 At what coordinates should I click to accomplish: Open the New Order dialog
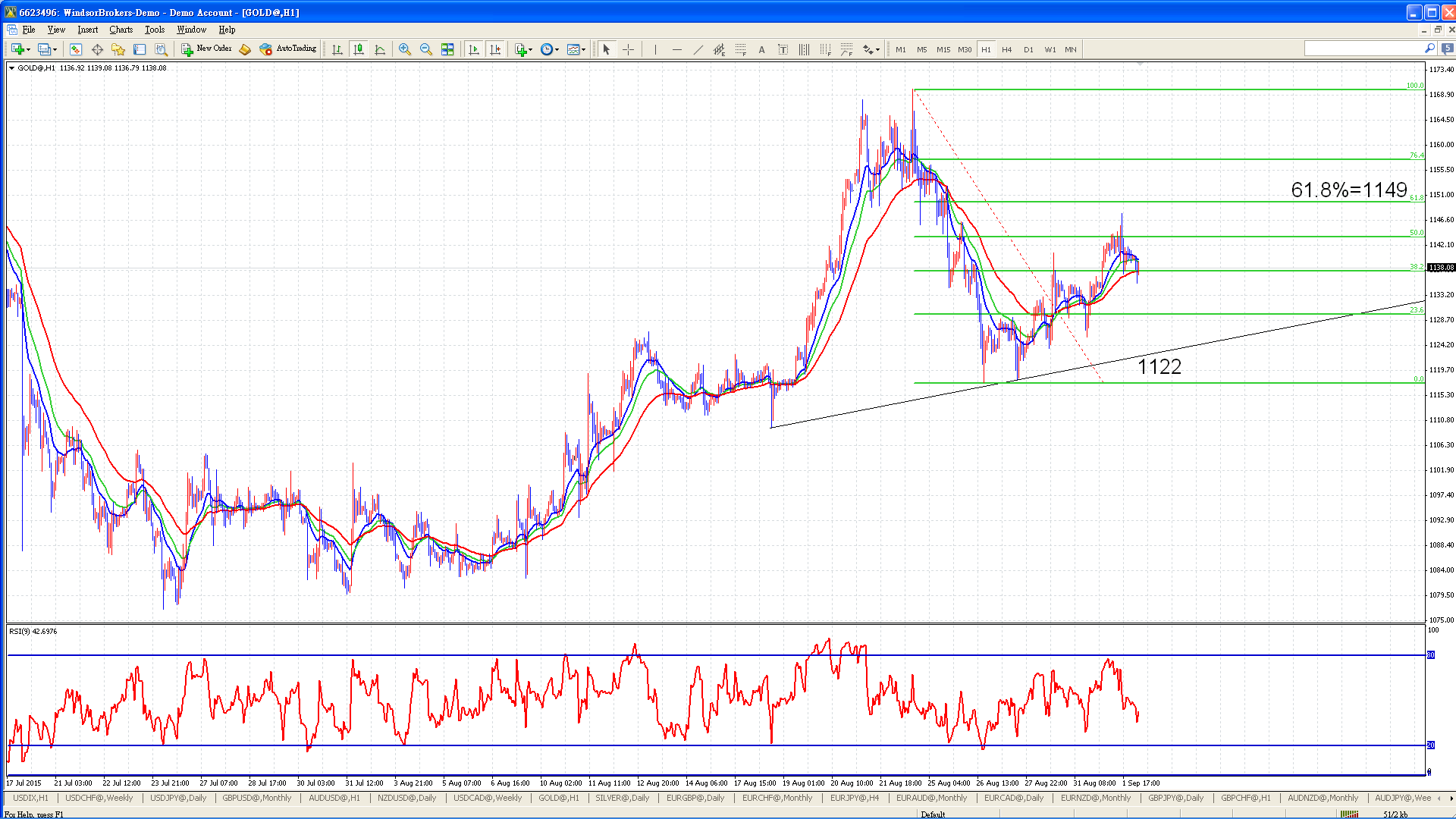pyautogui.click(x=206, y=49)
